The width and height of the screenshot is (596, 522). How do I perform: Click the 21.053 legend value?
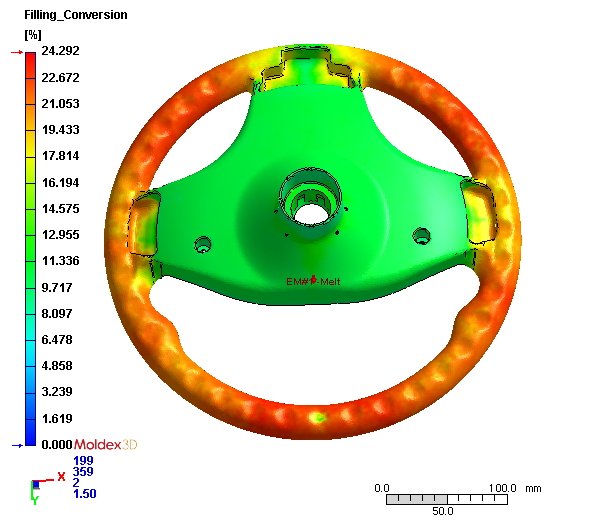click(60, 103)
